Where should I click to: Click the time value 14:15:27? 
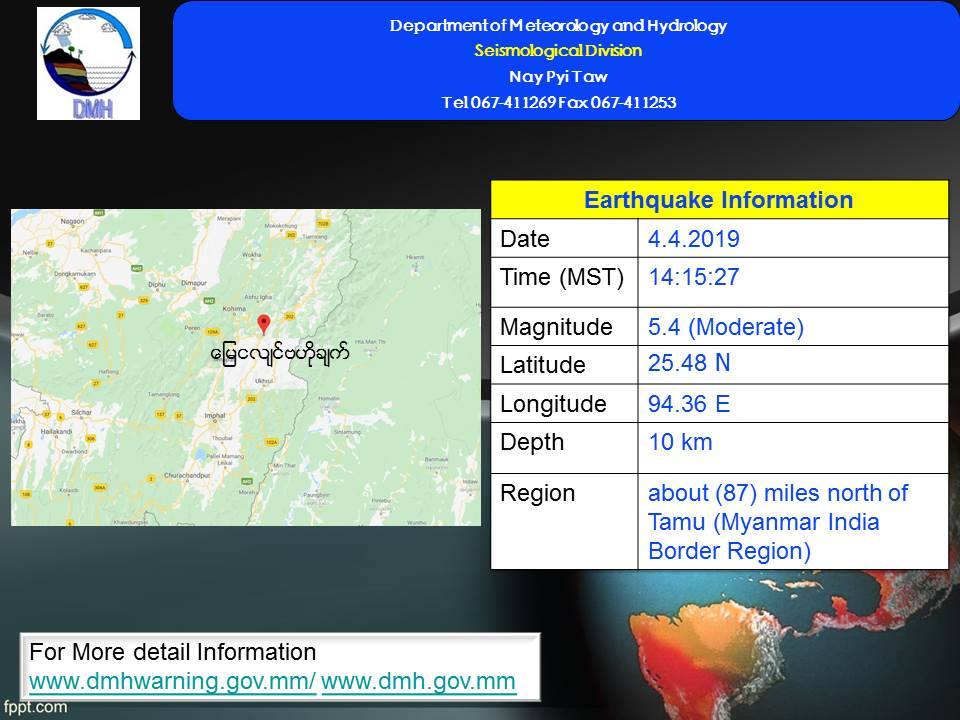coord(693,277)
